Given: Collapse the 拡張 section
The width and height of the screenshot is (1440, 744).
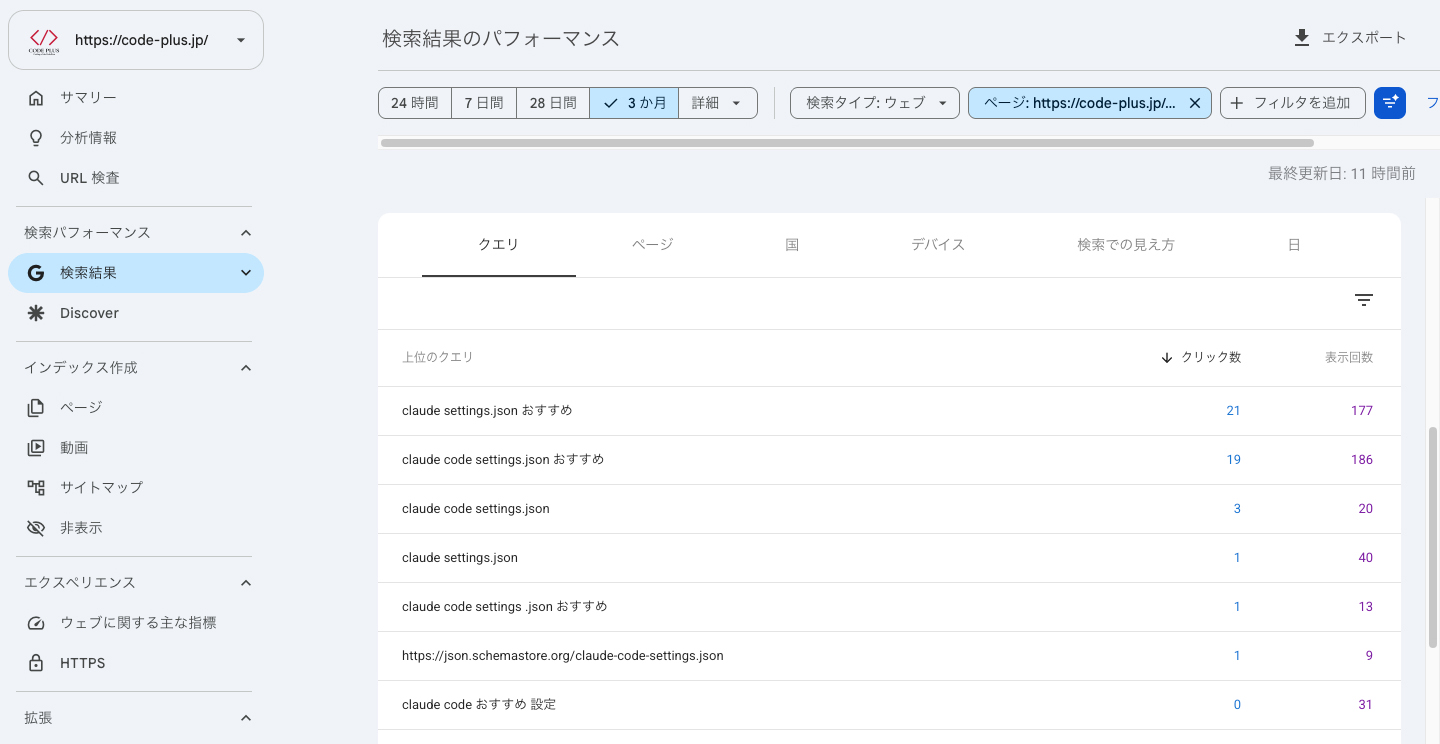Looking at the screenshot, I should [246, 718].
